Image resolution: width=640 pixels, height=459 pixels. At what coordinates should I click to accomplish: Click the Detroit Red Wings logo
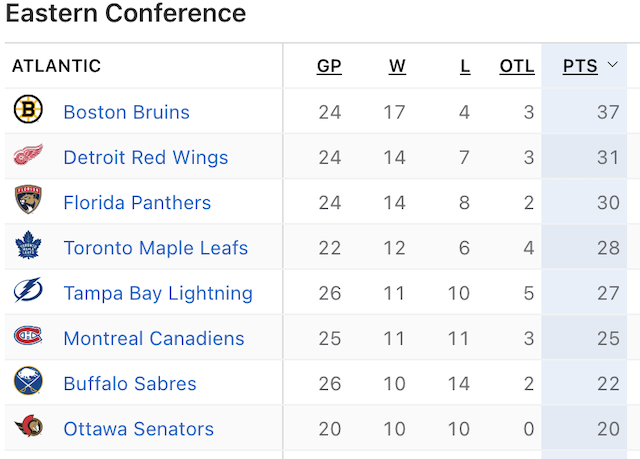28,154
